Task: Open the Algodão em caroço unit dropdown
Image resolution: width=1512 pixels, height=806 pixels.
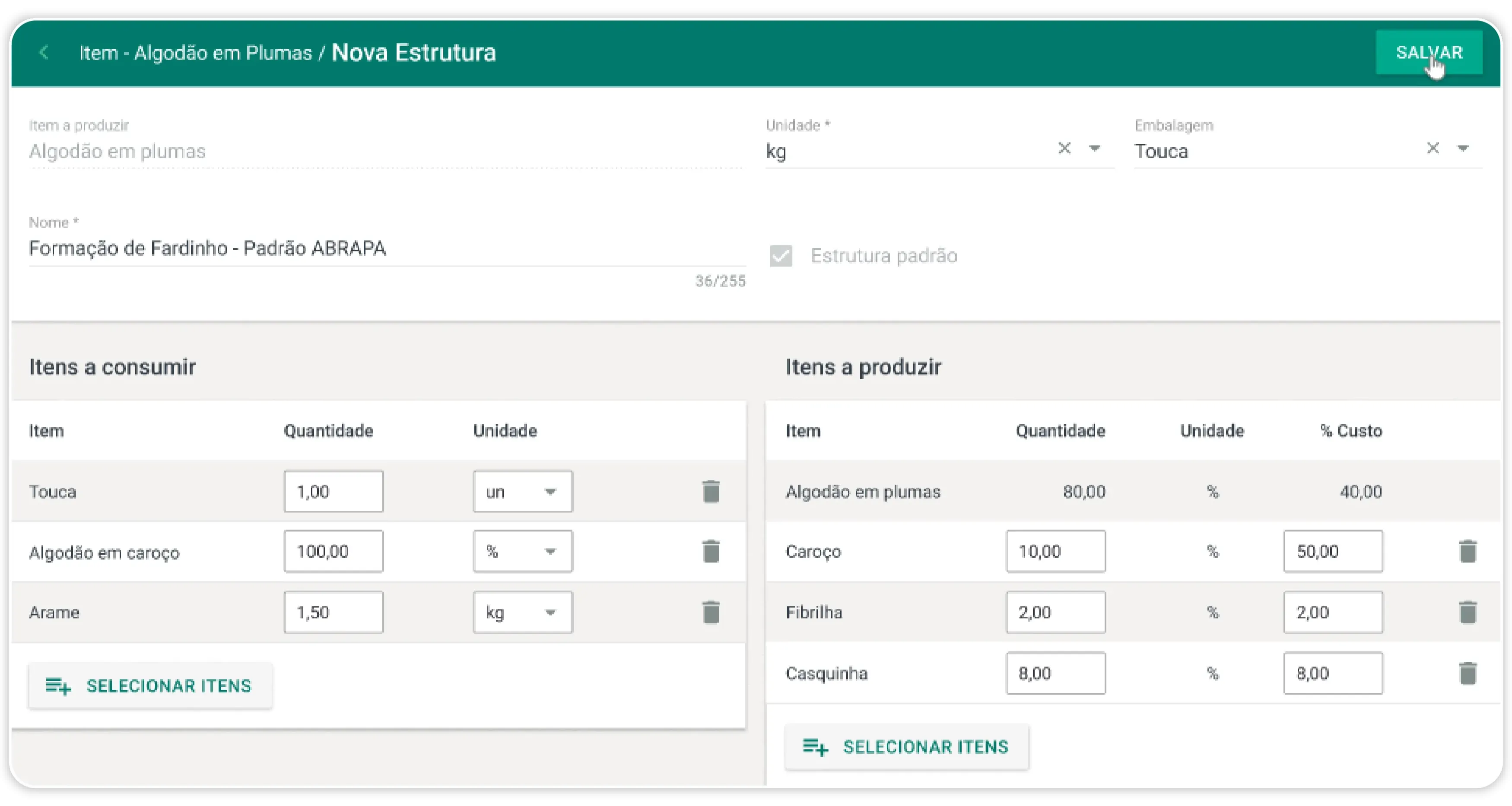Action: (522, 551)
